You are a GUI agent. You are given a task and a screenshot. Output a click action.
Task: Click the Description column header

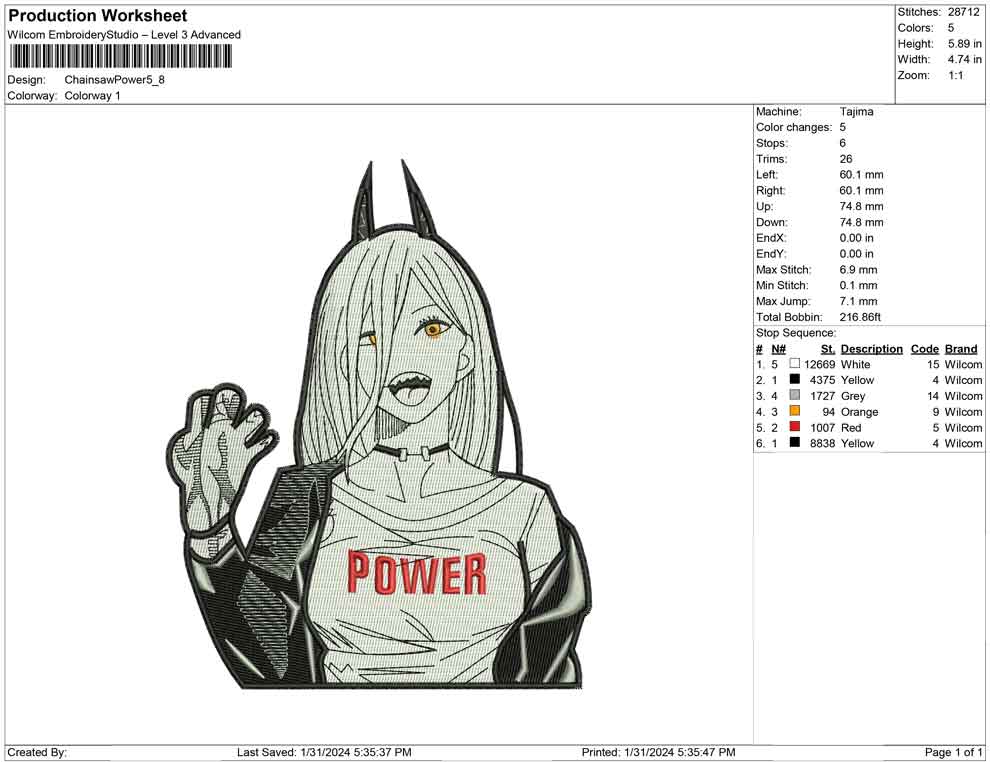tap(872, 349)
